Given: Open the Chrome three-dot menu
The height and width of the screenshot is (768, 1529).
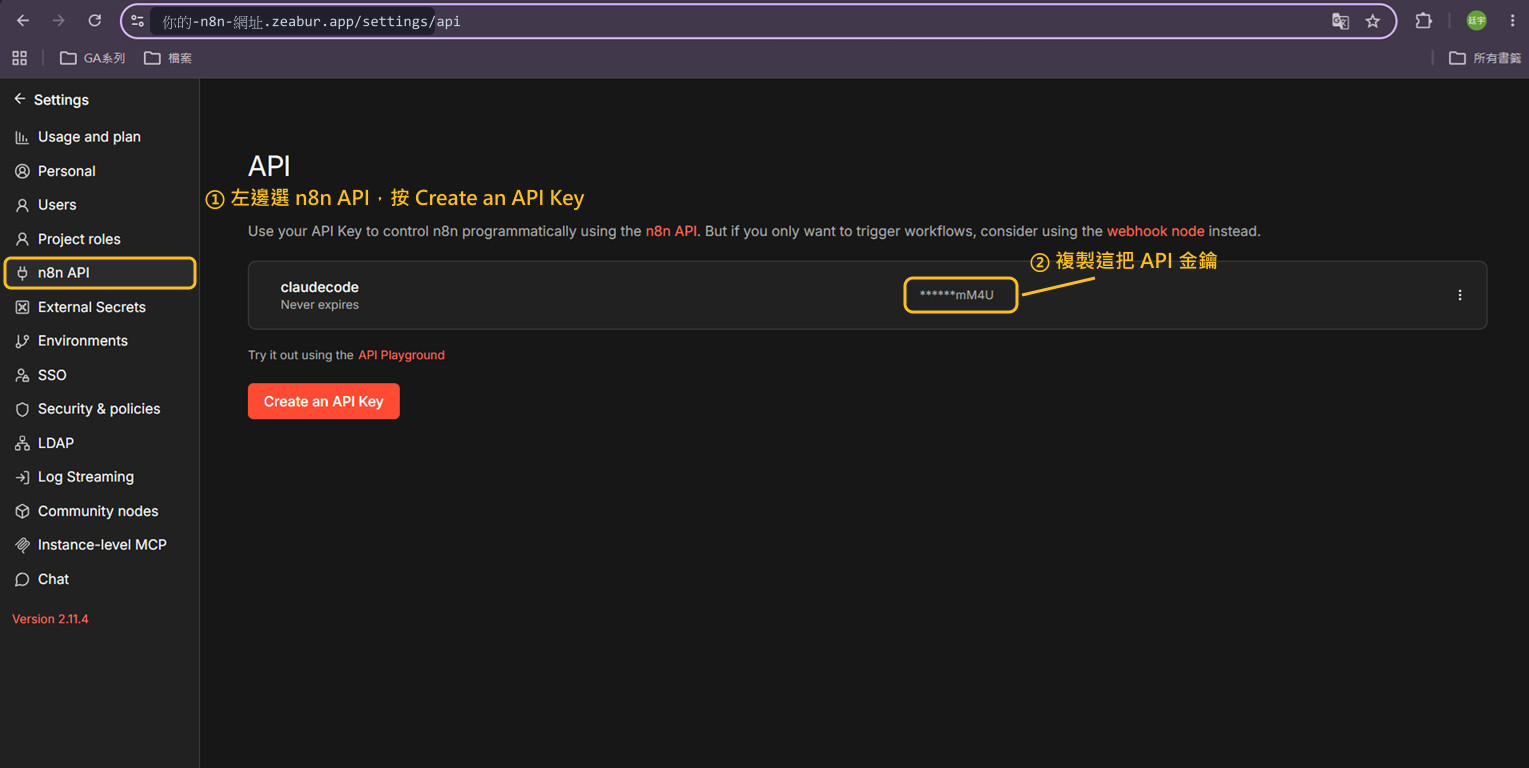Looking at the screenshot, I should tap(1512, 21).
